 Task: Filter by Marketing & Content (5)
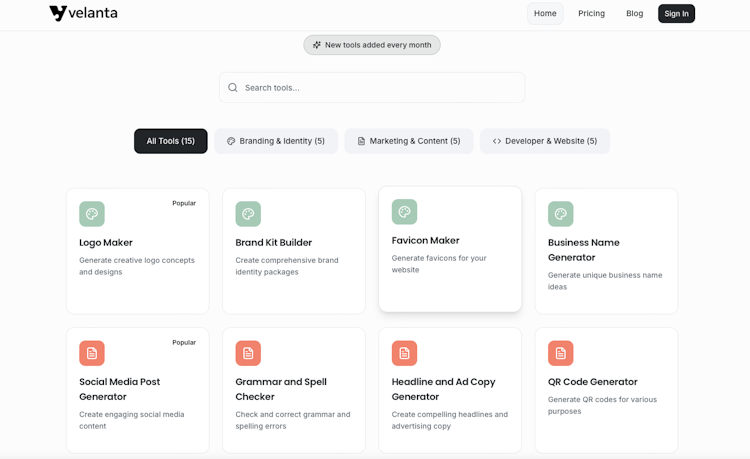click(x=409, y=141)
